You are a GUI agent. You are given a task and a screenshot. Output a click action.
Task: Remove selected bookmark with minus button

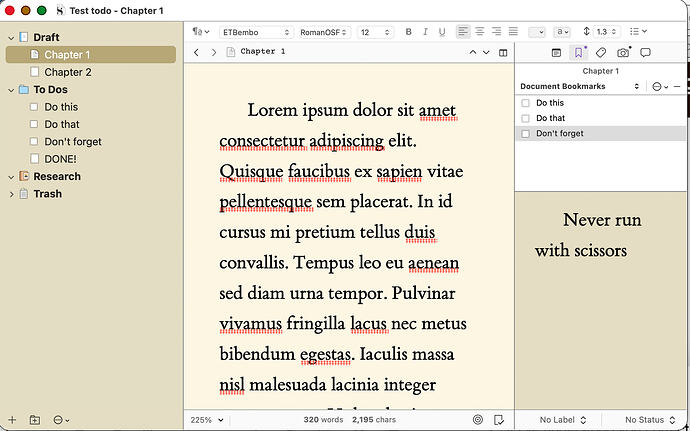pos(677,87)
